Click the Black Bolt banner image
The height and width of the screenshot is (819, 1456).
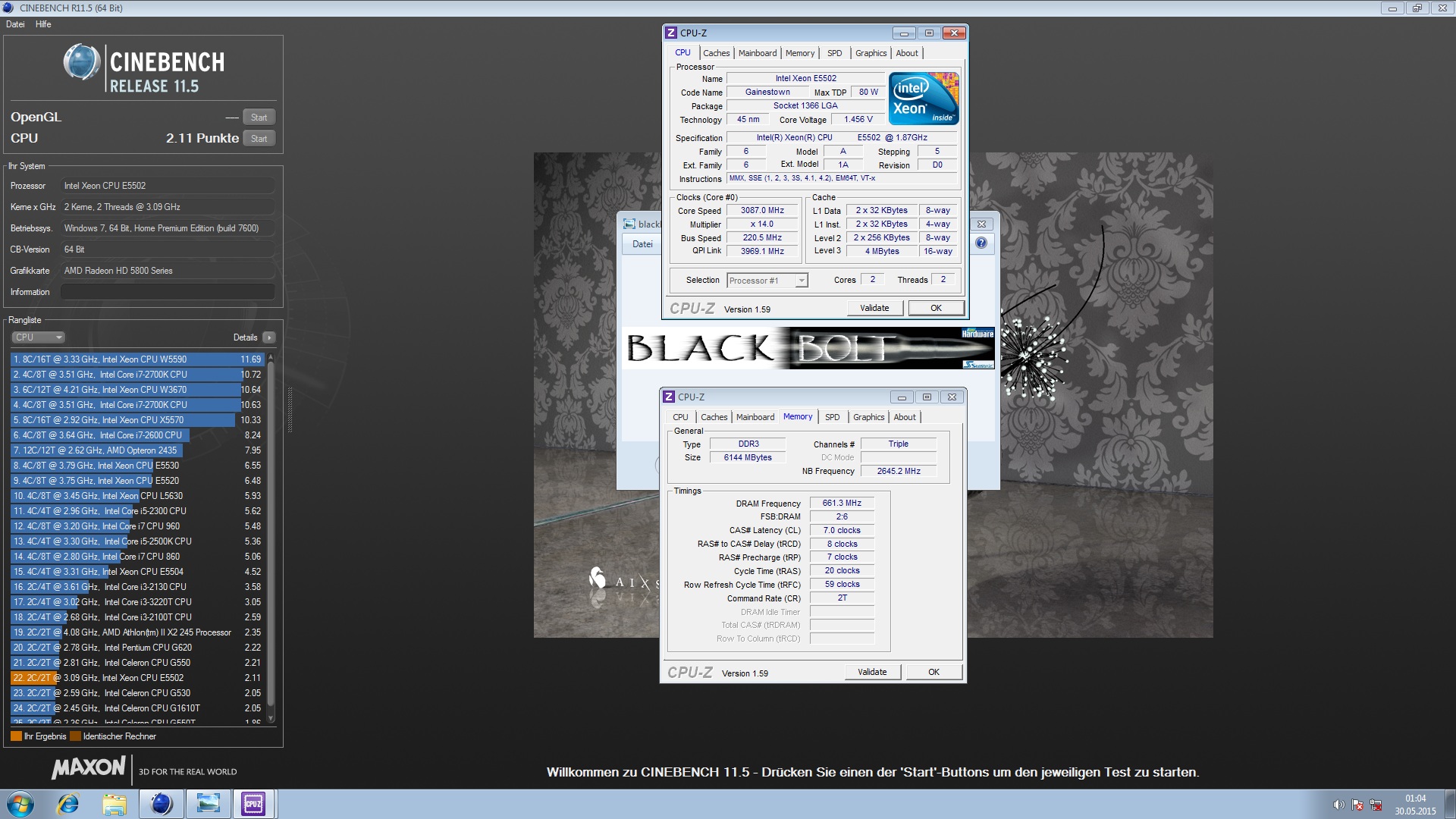[808, 348]
